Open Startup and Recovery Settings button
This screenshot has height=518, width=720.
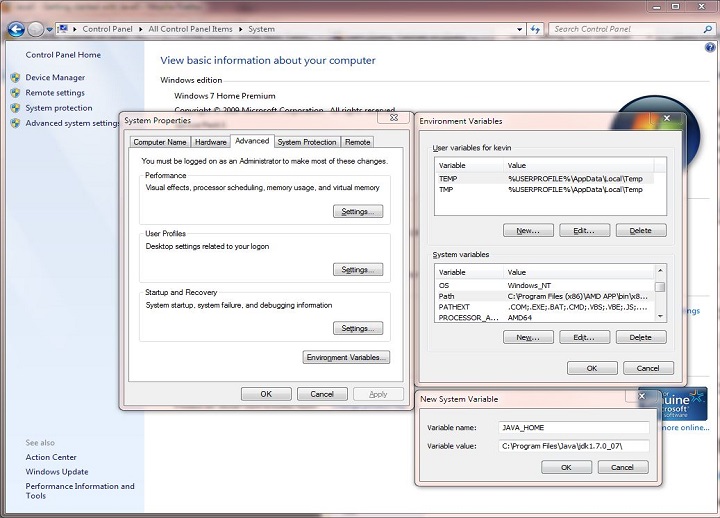[x=358, y=328]
